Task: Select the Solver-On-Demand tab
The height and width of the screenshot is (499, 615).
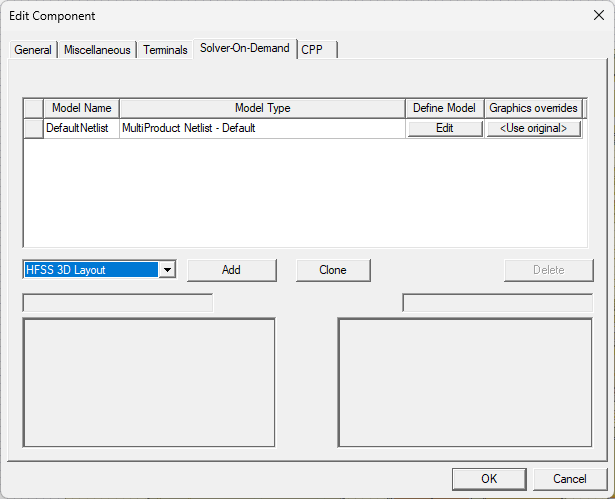Action: click(245, 48)
